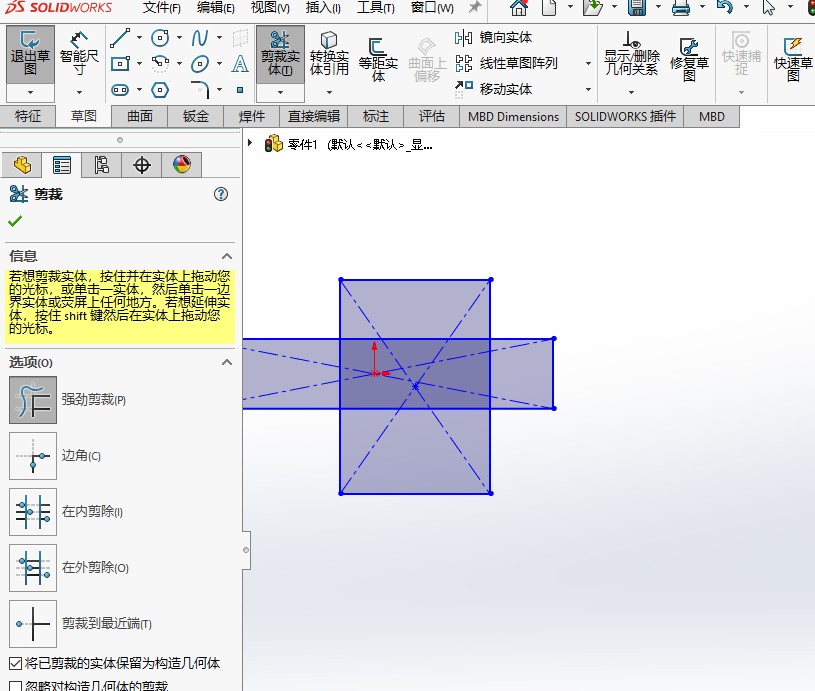Enable ignore trimming of construction geometry
This screenshot has width=815, height=691.
point(15,686)
